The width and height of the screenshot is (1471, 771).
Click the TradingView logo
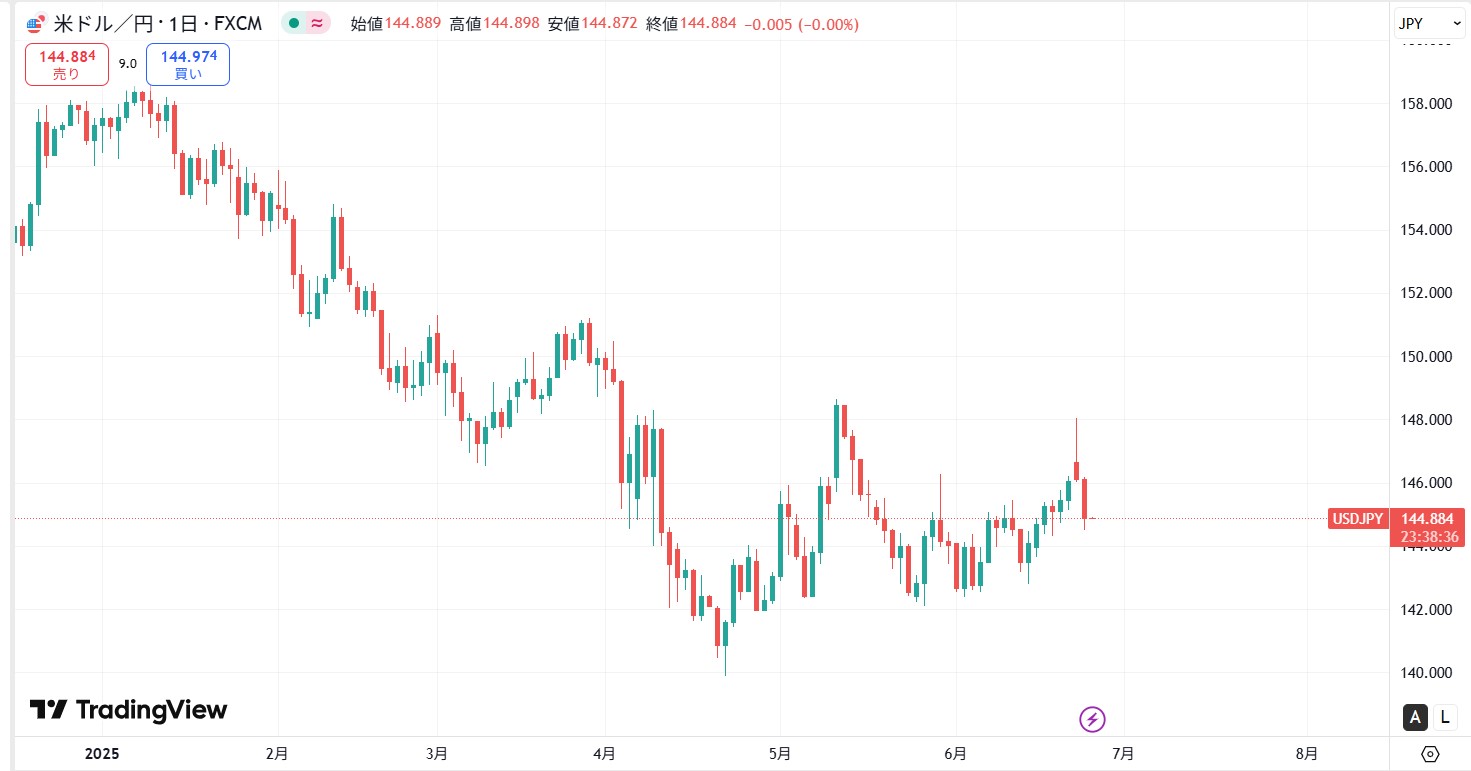128,710
